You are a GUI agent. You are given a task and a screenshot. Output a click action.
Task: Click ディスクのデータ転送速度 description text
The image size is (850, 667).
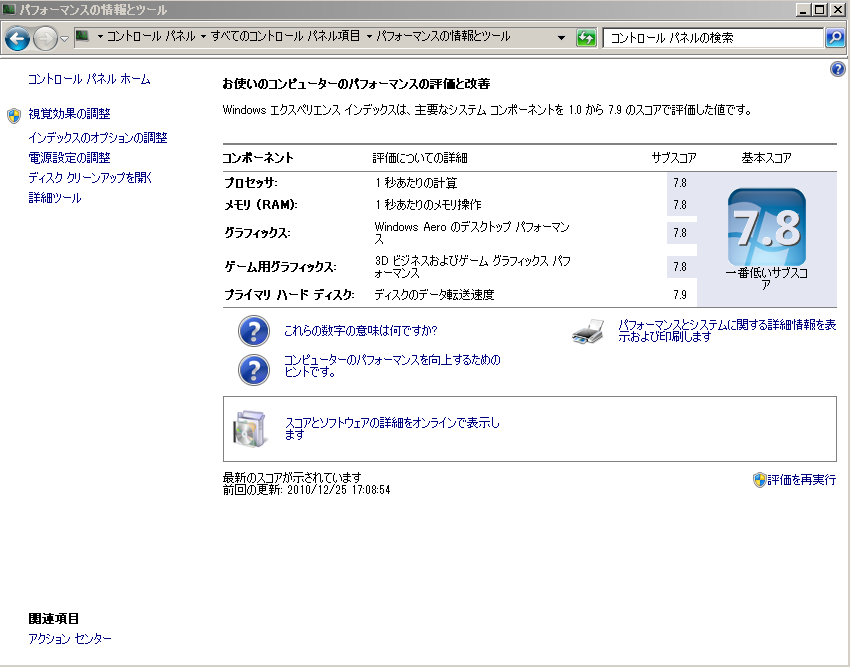434,295
